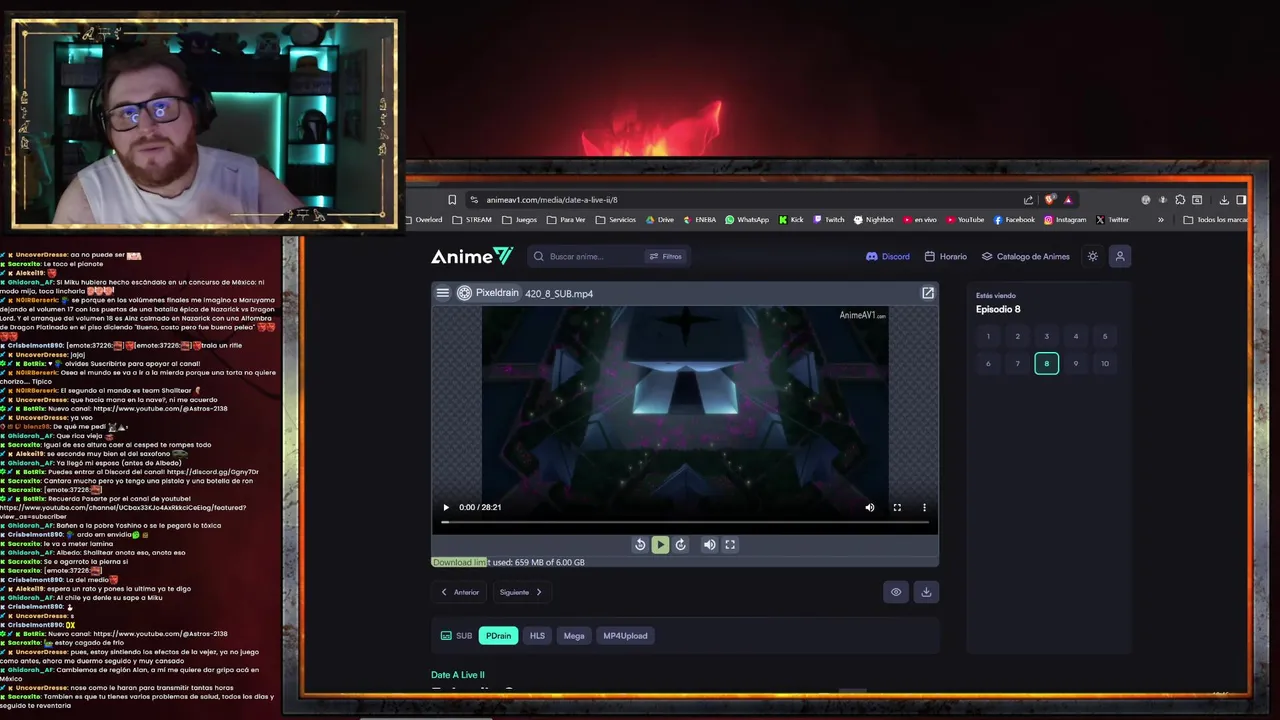Click the video progress bar

pyautogui.click(x=685, y=522)
